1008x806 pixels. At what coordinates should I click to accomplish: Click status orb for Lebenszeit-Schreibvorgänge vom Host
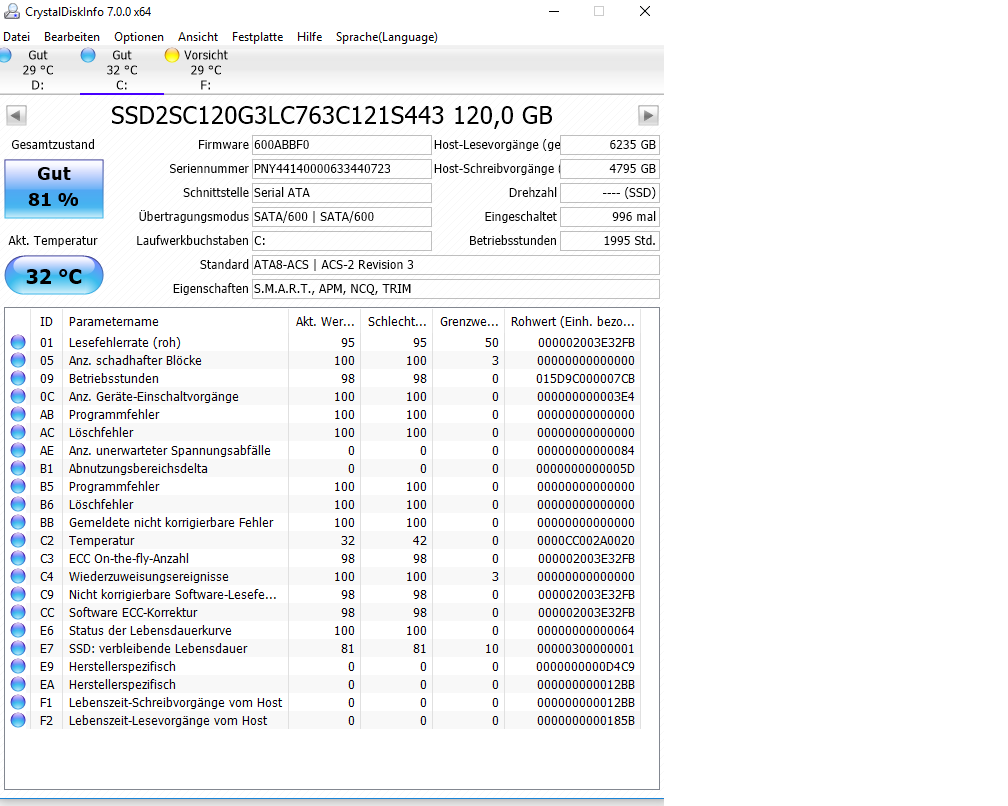point(18,703)
